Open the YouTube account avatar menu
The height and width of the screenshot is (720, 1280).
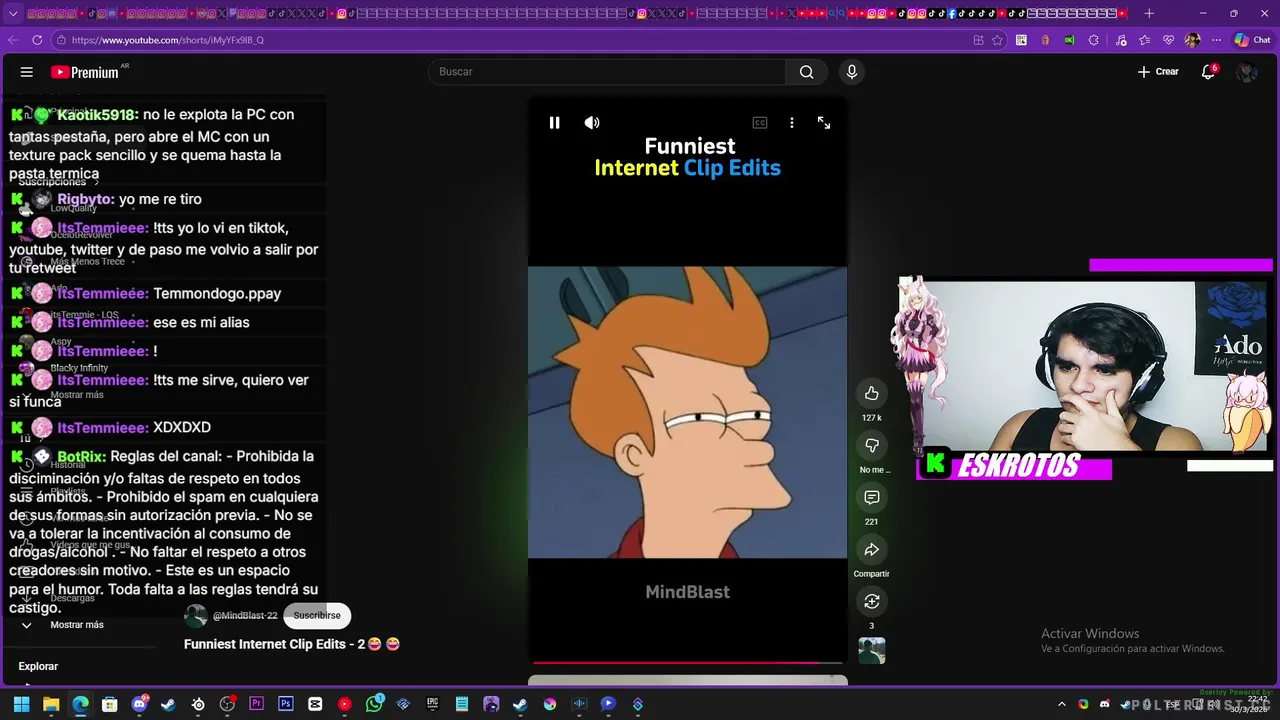click(1246, 72)
